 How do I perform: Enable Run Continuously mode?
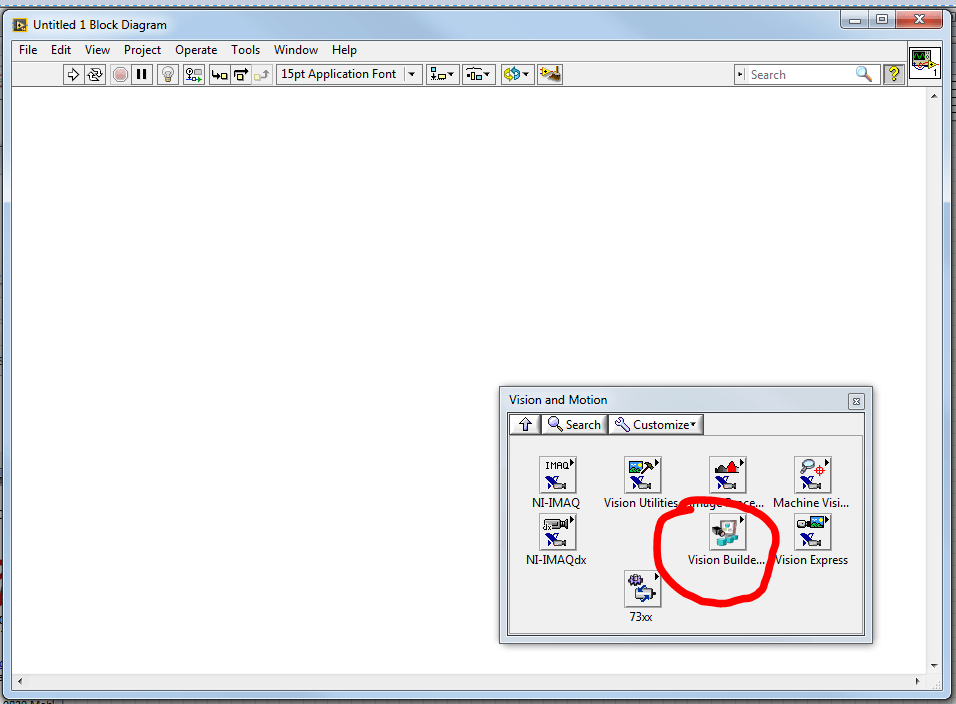coord(95,74)
